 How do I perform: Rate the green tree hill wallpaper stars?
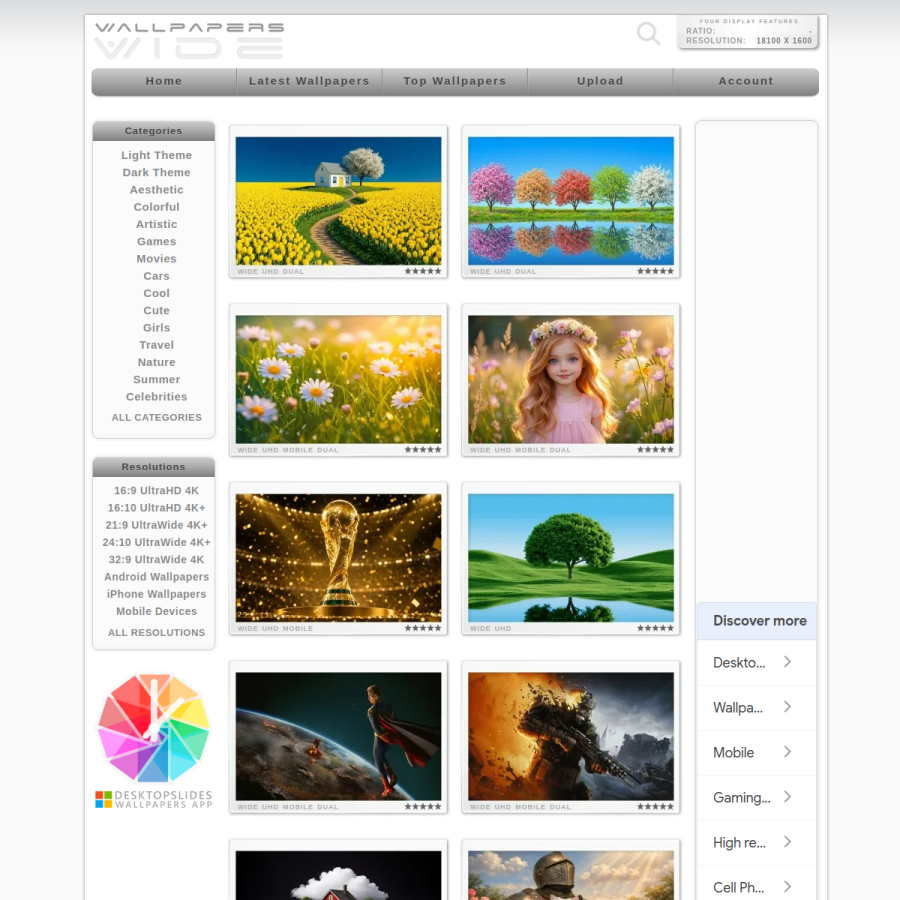(x=655, y=629)
